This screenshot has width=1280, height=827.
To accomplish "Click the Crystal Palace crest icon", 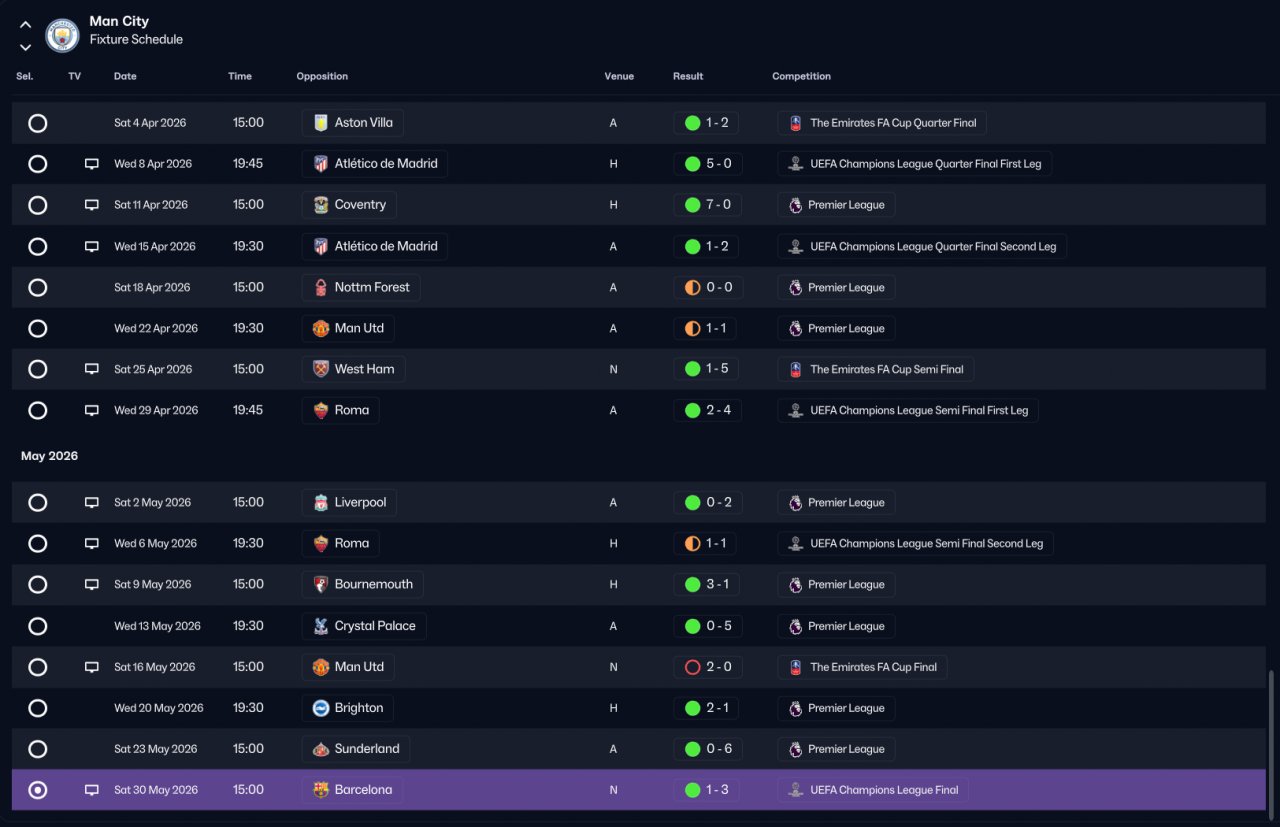I will [x=321, y=626].
